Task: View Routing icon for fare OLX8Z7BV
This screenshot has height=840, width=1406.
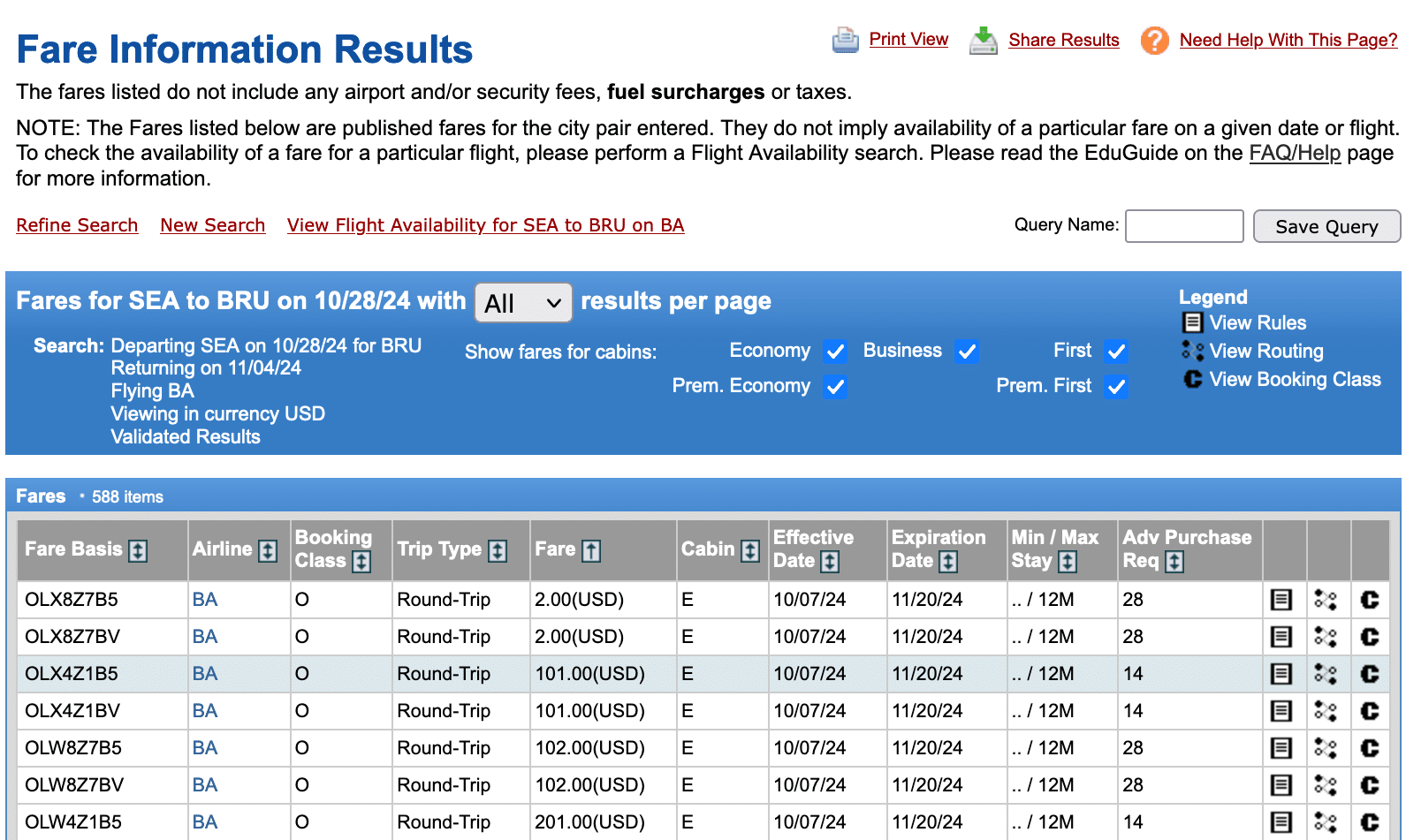Action: click(1325, 637)
